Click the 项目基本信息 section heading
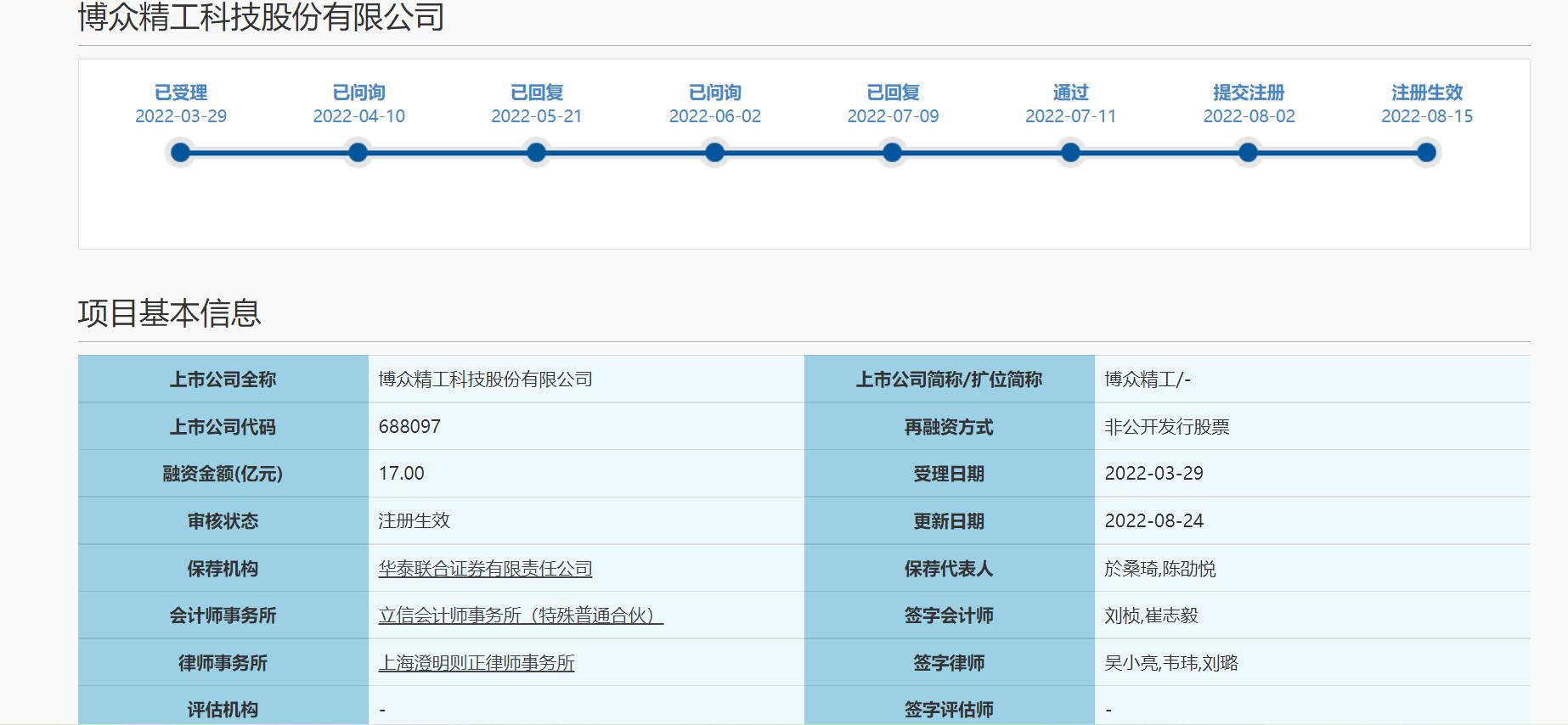1568x725 pixels. click(x=170, y=313)
